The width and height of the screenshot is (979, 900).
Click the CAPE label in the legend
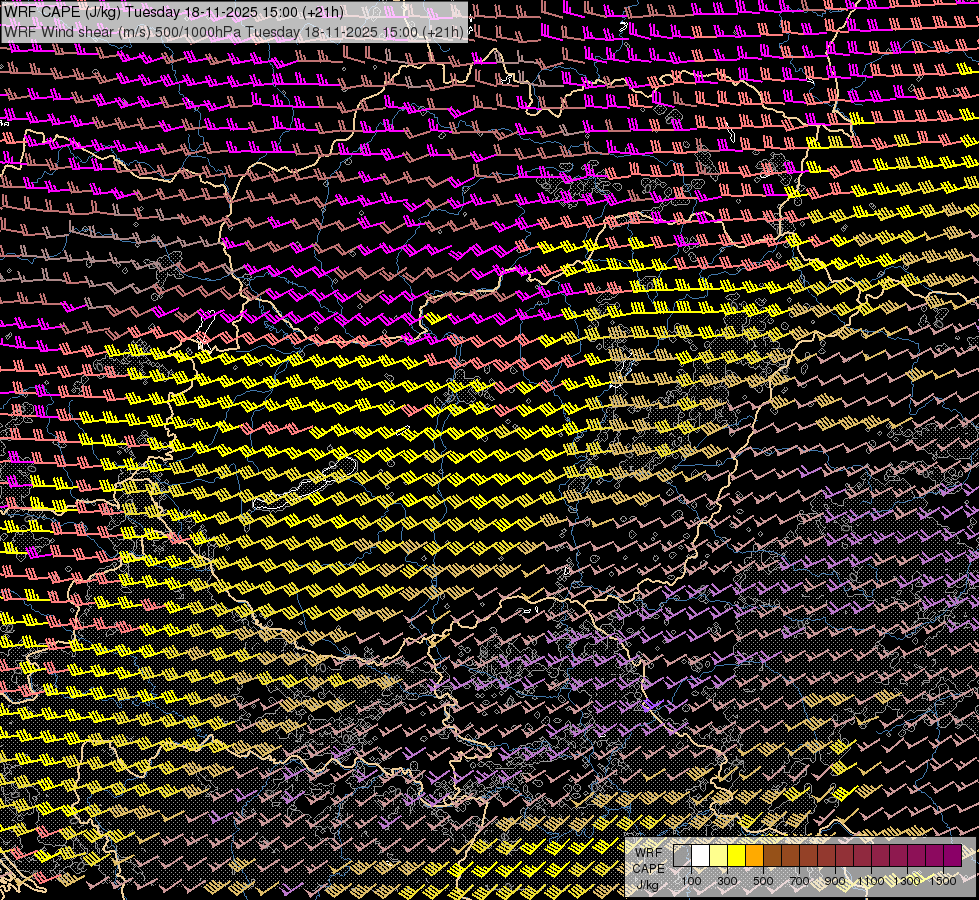point(649,869)
